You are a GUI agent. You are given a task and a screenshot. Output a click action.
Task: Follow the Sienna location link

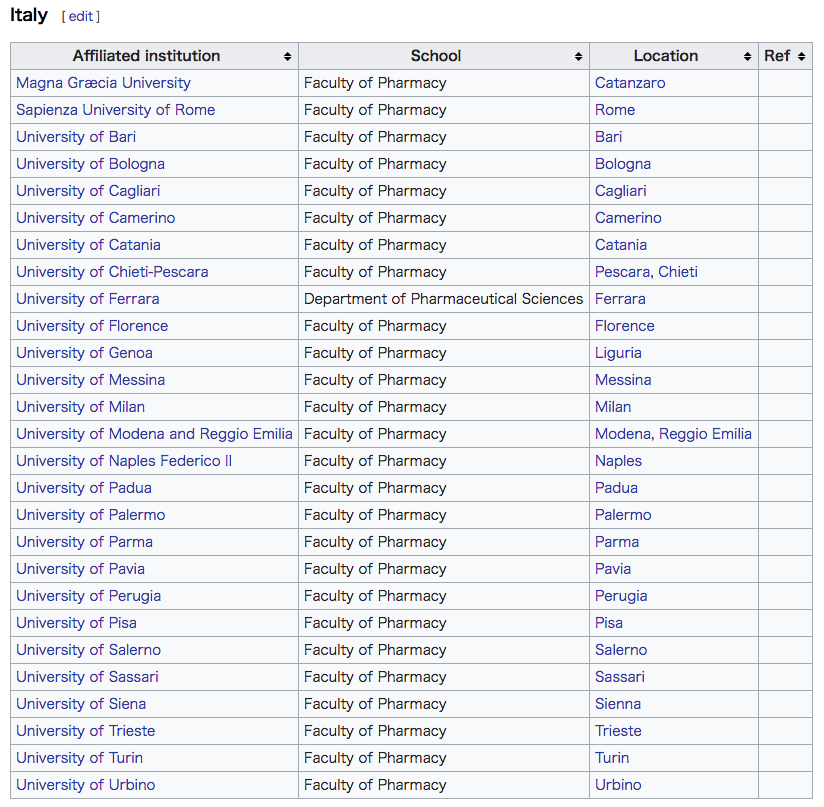tap(617, 703)
